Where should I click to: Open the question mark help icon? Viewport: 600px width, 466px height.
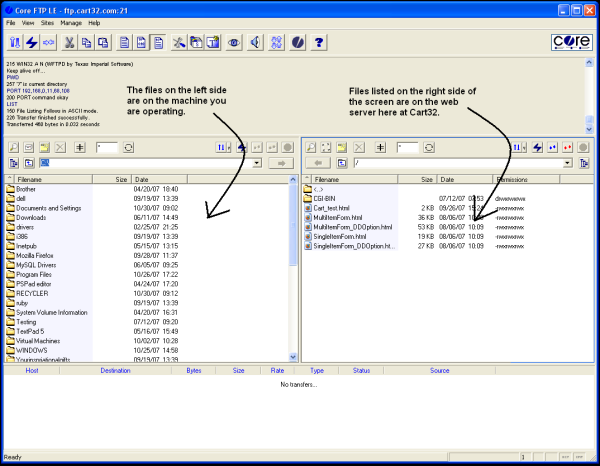319,42
